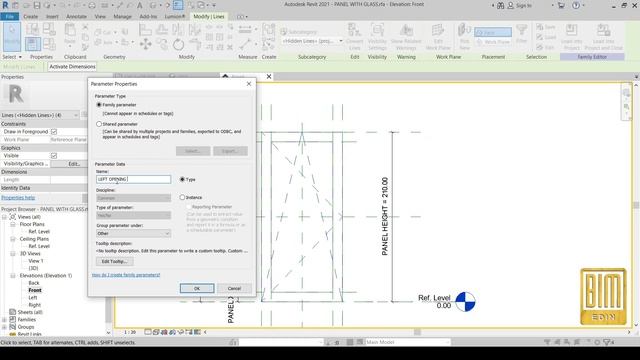Click the Name input field with LEFT OPENING
The image size is (640, 360).
[133, 179]
